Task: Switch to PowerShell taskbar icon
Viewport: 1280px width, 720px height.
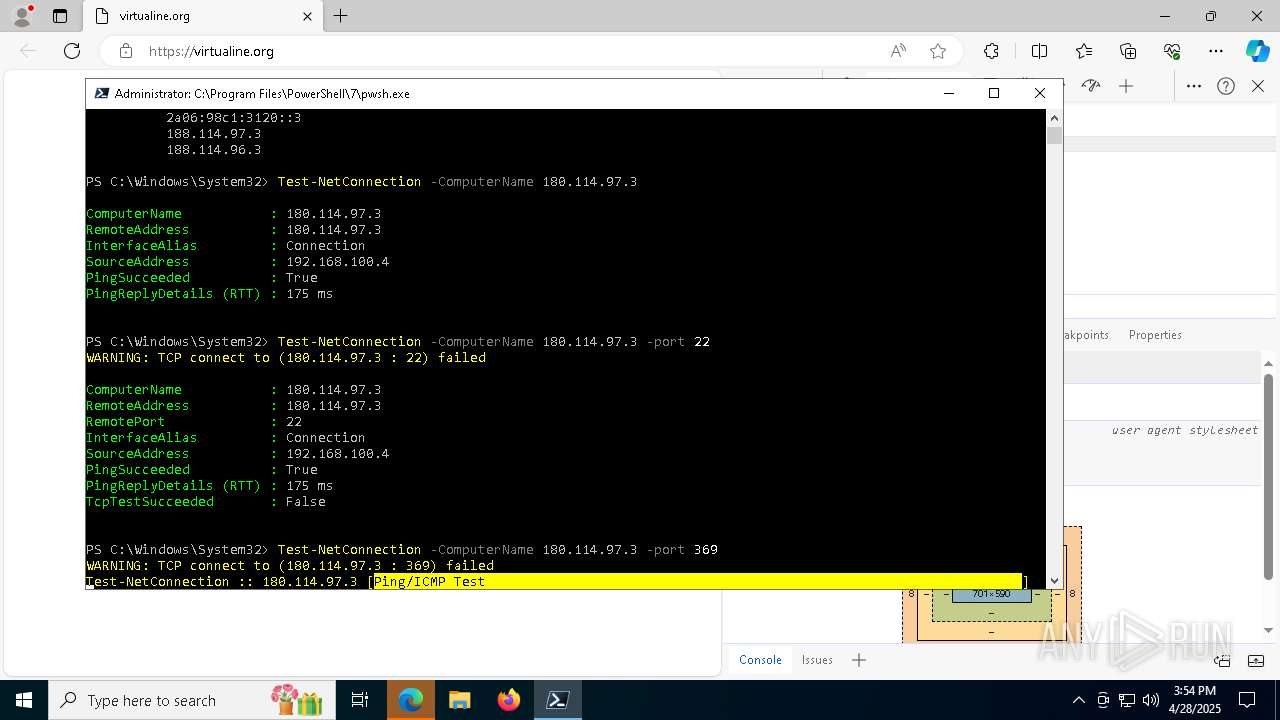Action: pyautogui.click(x=557, y=700)
